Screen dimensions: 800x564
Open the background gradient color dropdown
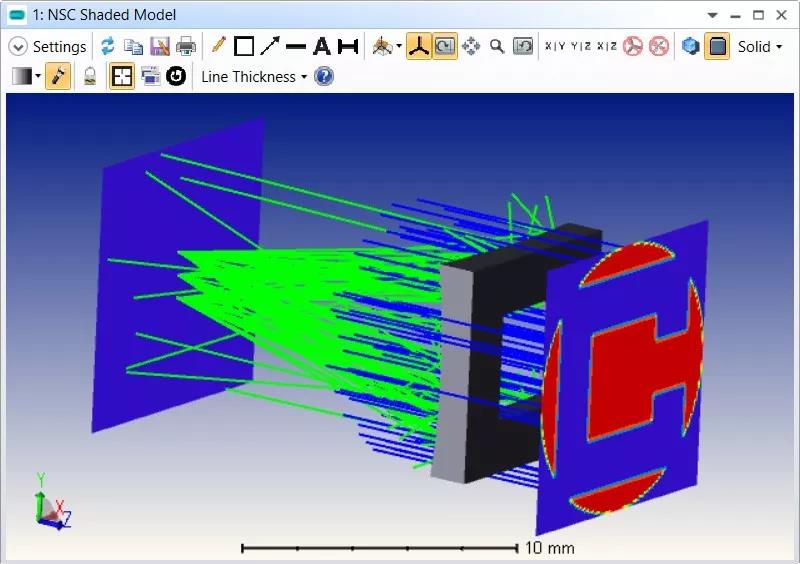click(26, 77)
